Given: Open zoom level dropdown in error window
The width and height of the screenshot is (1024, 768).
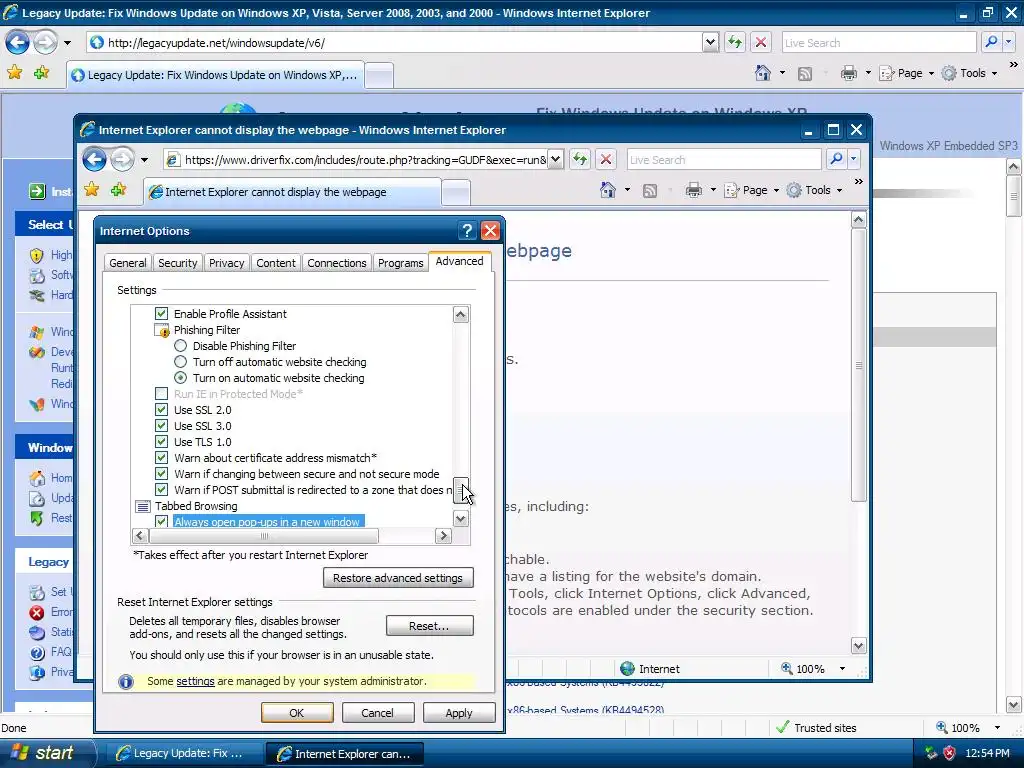Looking at the screenshot, I should tap(842, 669).
